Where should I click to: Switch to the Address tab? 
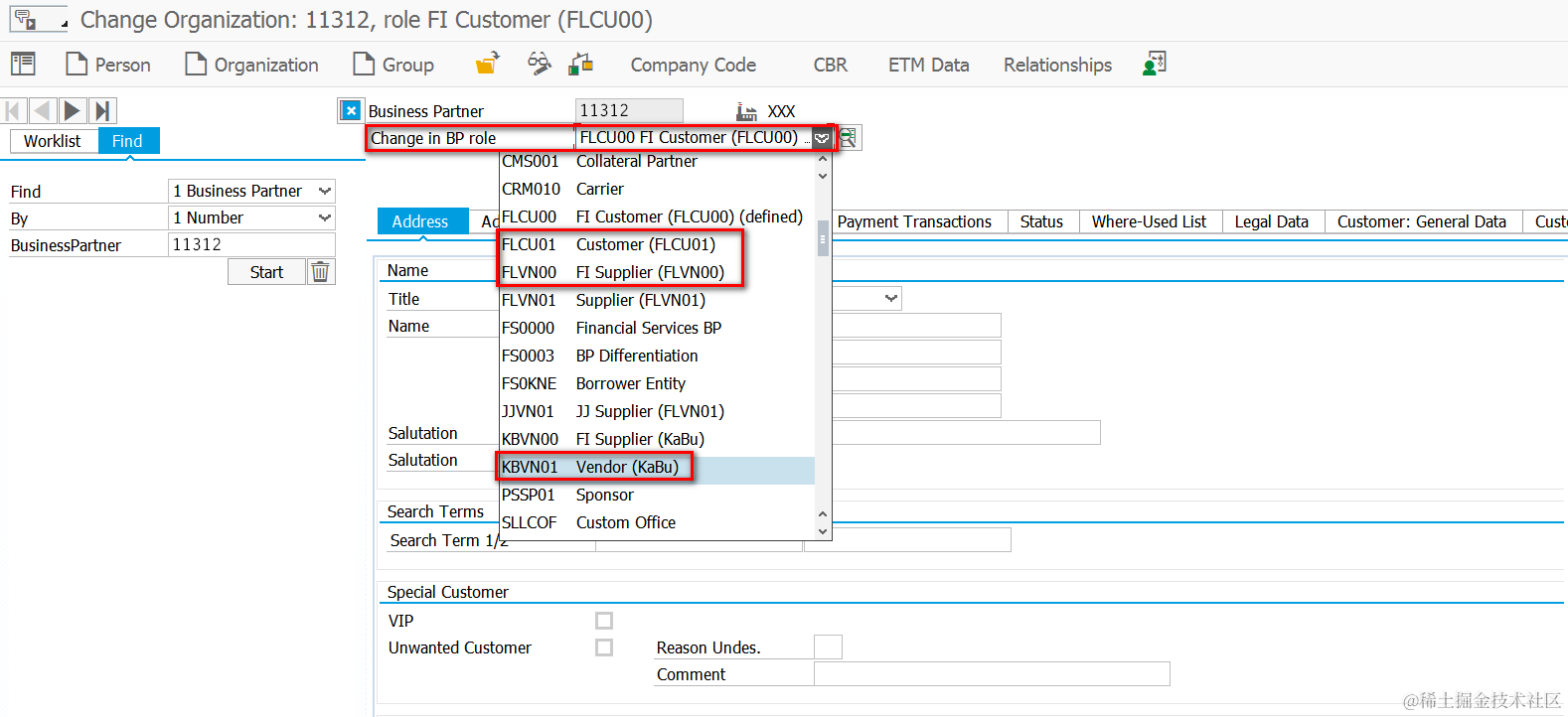[x=420, y=221]
